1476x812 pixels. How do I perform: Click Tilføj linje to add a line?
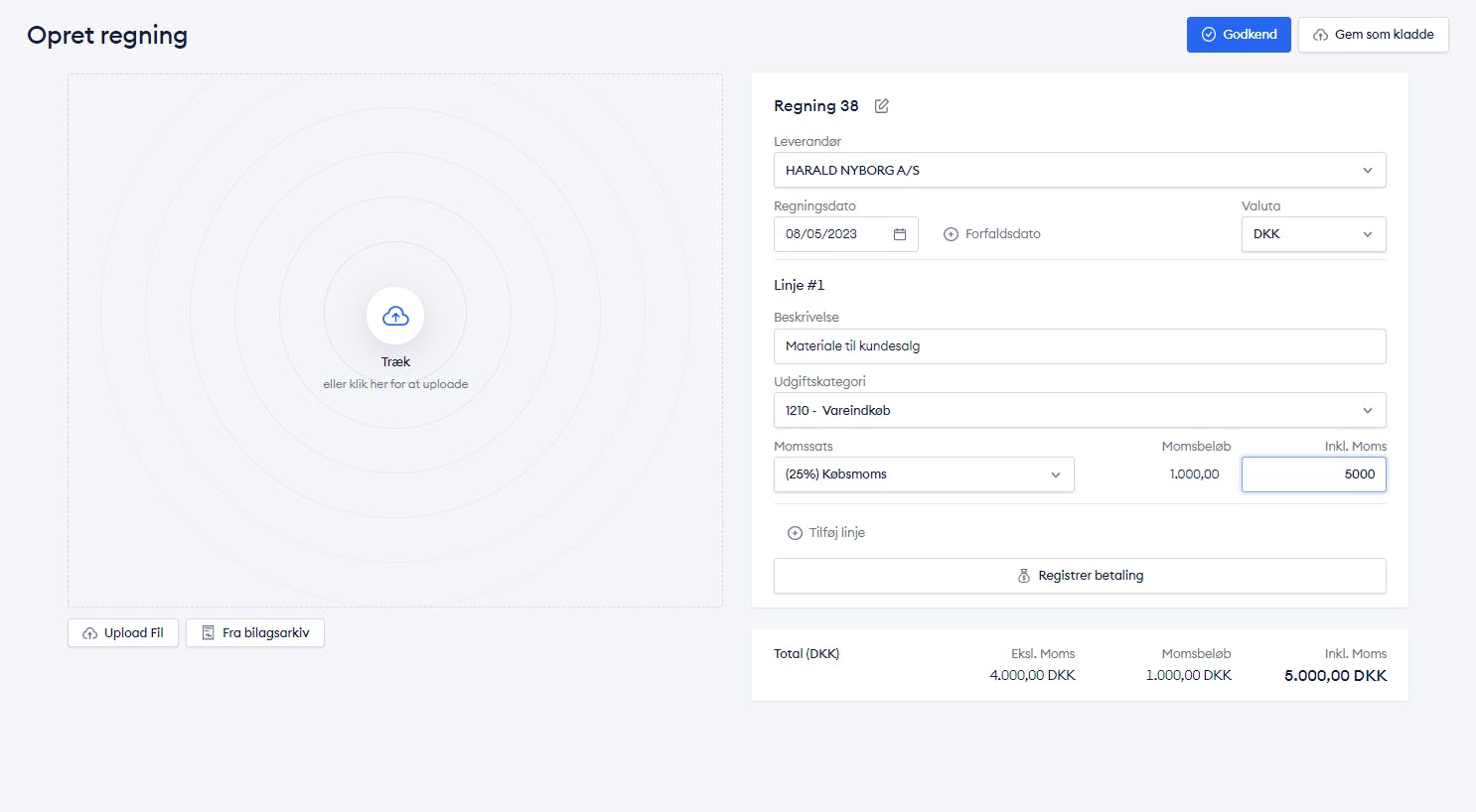click(x=825, y=533)
